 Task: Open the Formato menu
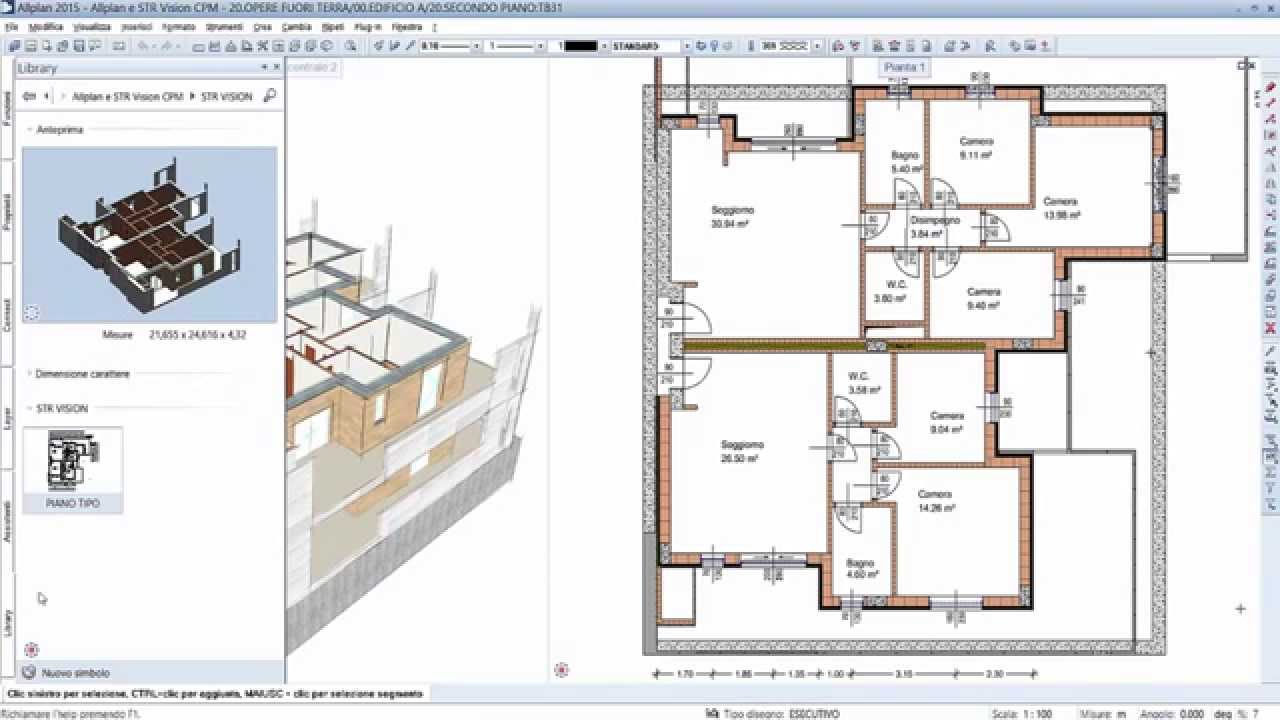[x=179, y=27]
